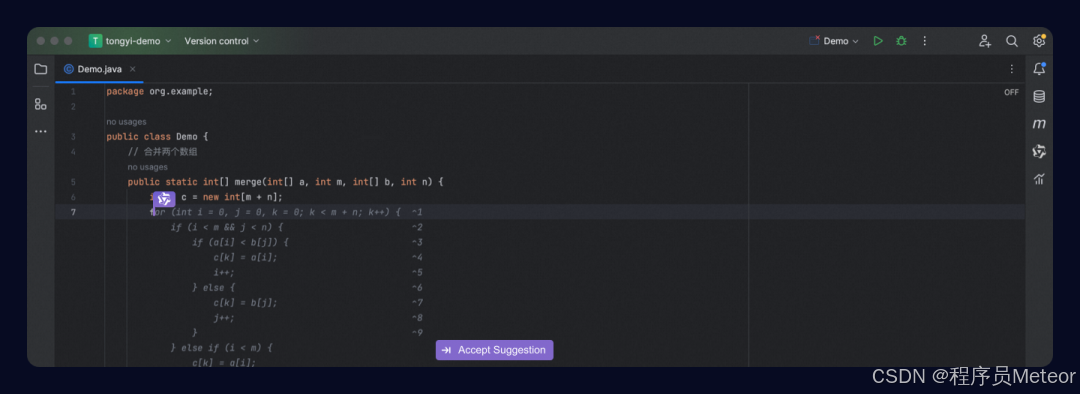This screenshot has width=1080, height=394.
Task: Open the Project folder tool window
Action: click(41, 69)
